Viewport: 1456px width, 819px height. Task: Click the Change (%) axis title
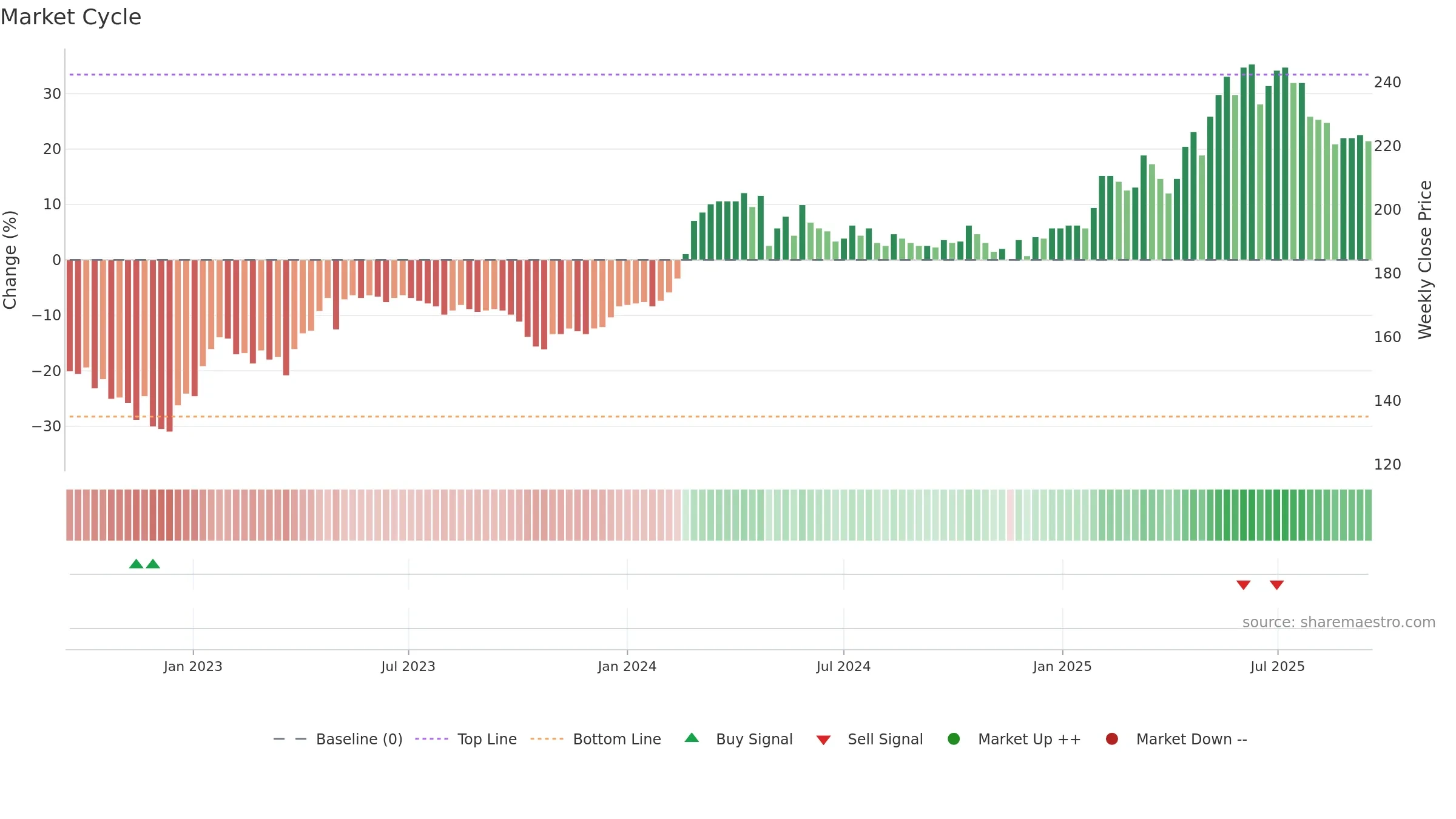click(x=10, y=260)
